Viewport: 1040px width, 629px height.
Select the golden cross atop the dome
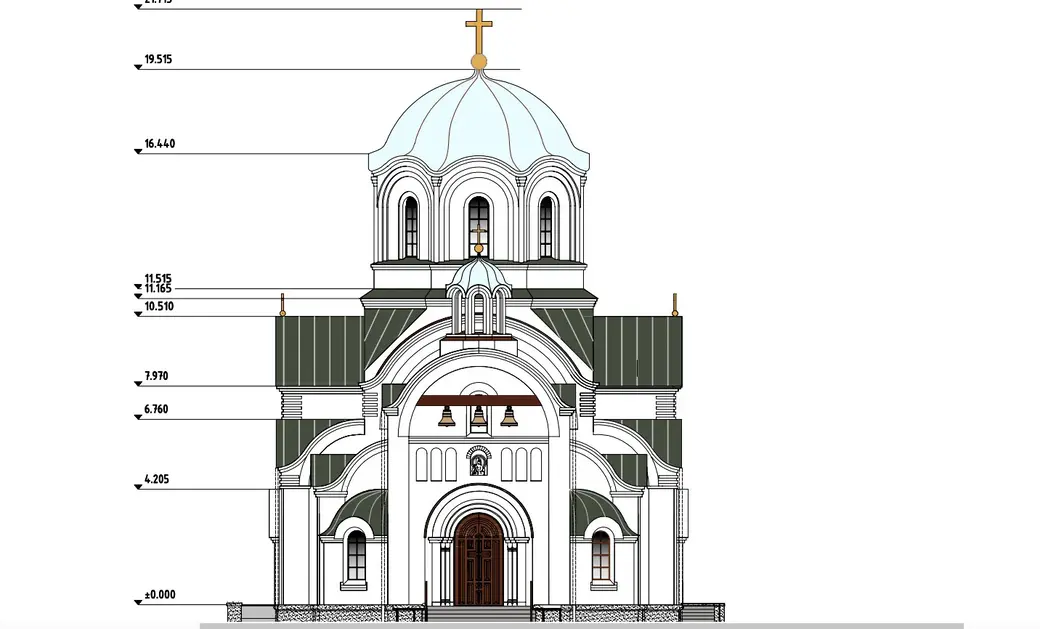pos(480,27)
